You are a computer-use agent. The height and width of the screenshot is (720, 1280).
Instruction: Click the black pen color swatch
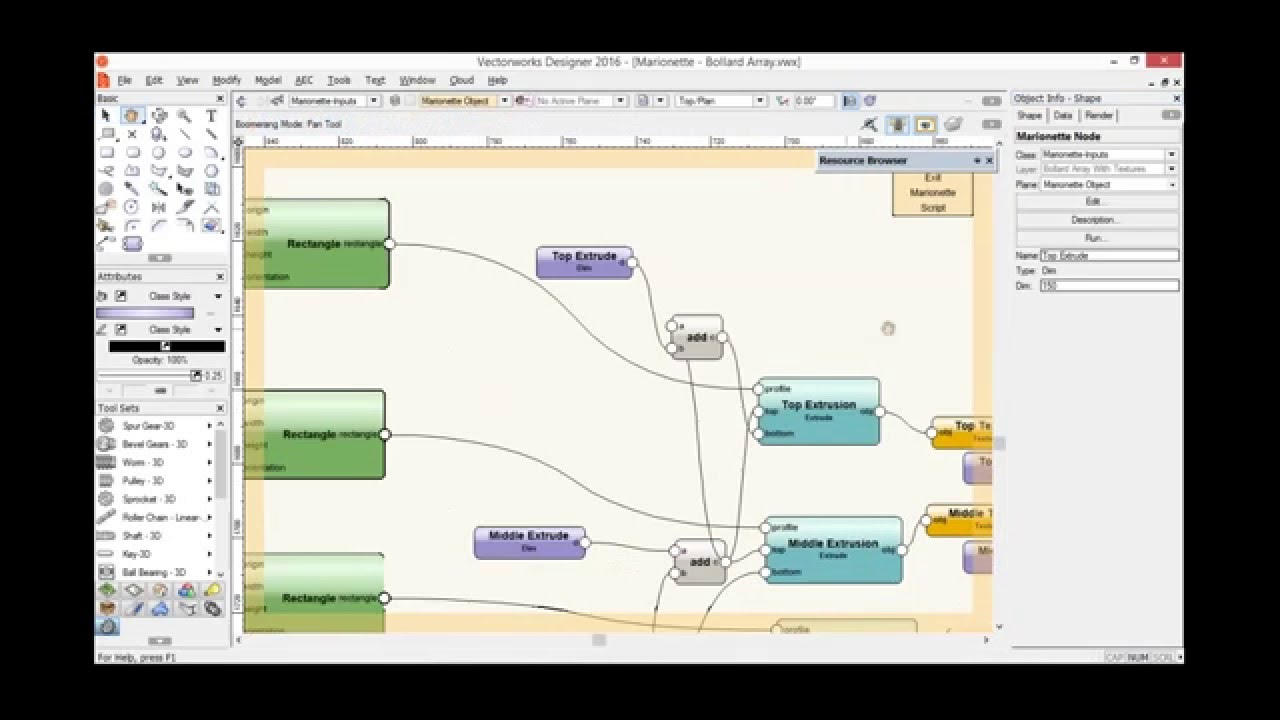(x=167, y=346)
